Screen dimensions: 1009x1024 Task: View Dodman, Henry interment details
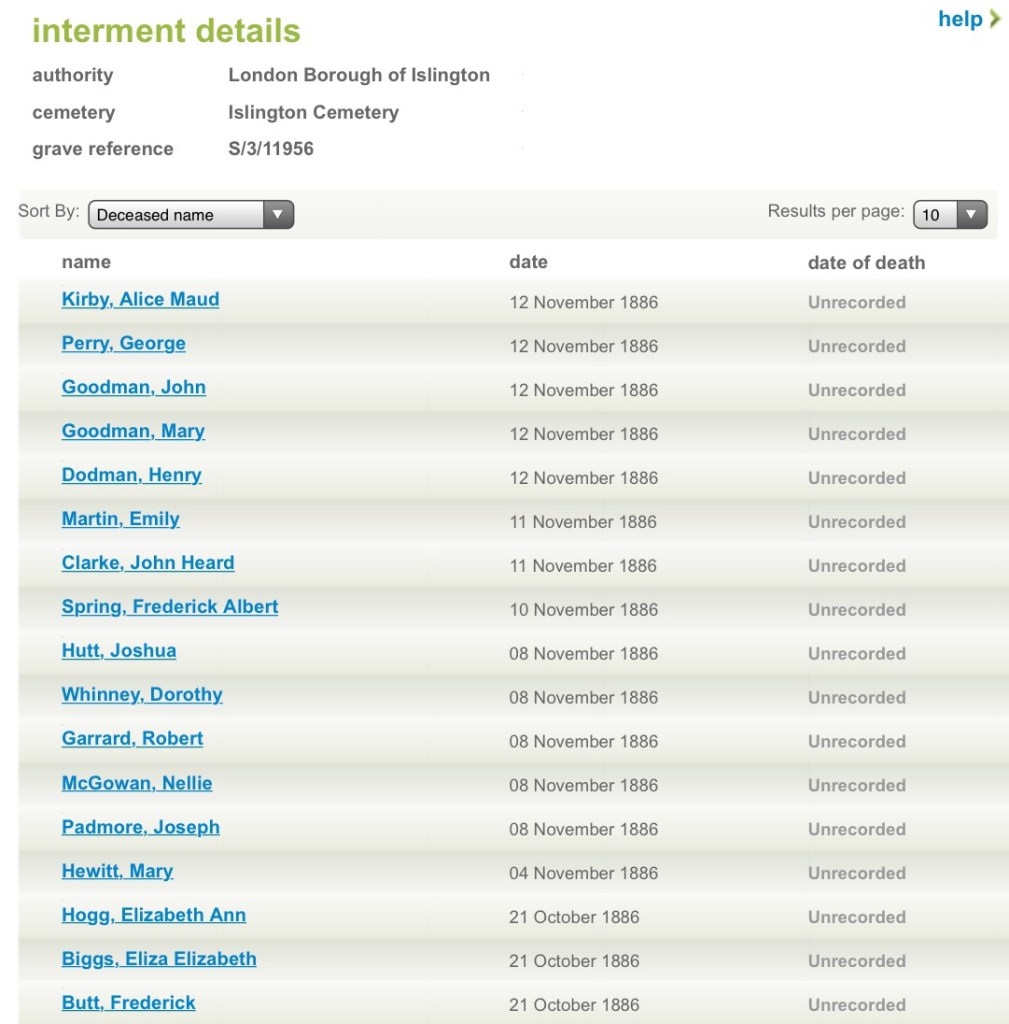(x=132, y=476)
